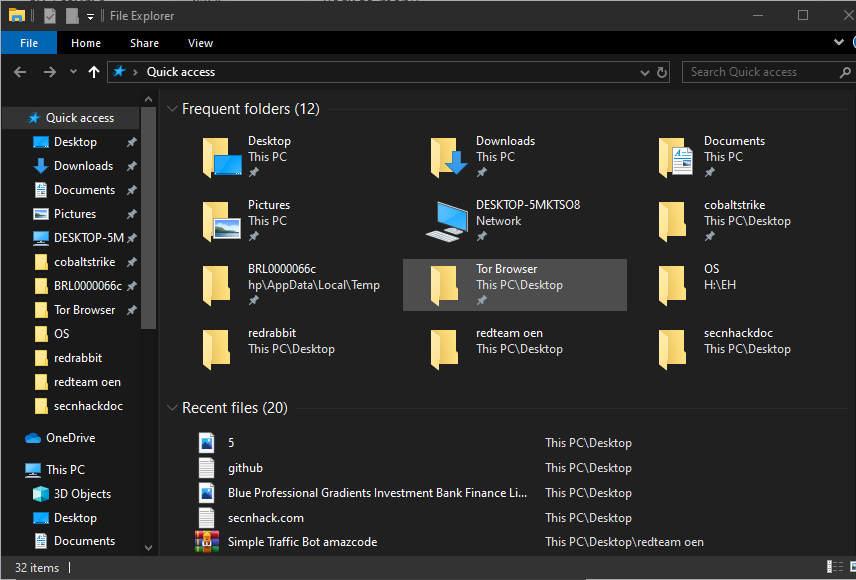
Task: Select the Tor Browser folder tile
Action: [514, 285]
